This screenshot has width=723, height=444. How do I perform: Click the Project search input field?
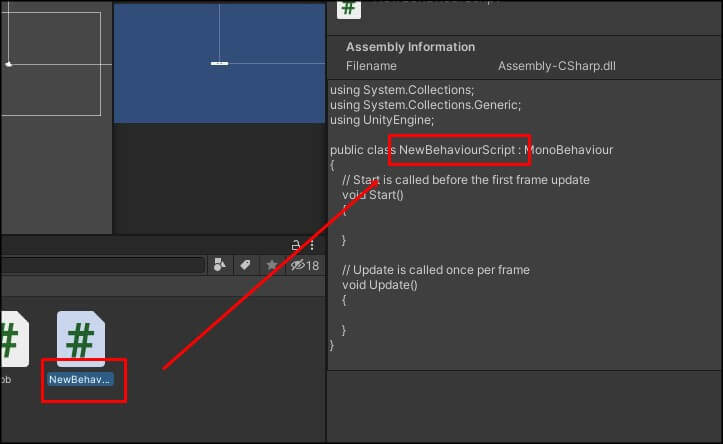coord(102,265)
